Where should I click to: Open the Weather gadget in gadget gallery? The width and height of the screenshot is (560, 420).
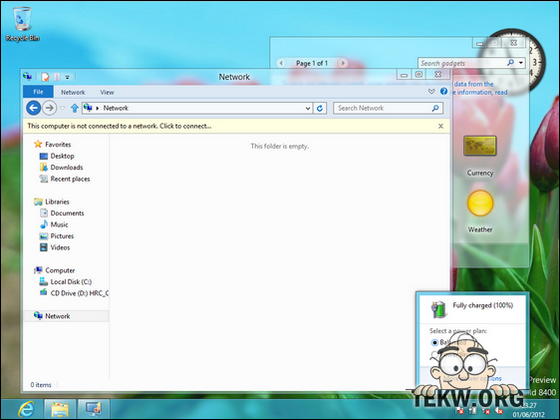tap(480, 211)
